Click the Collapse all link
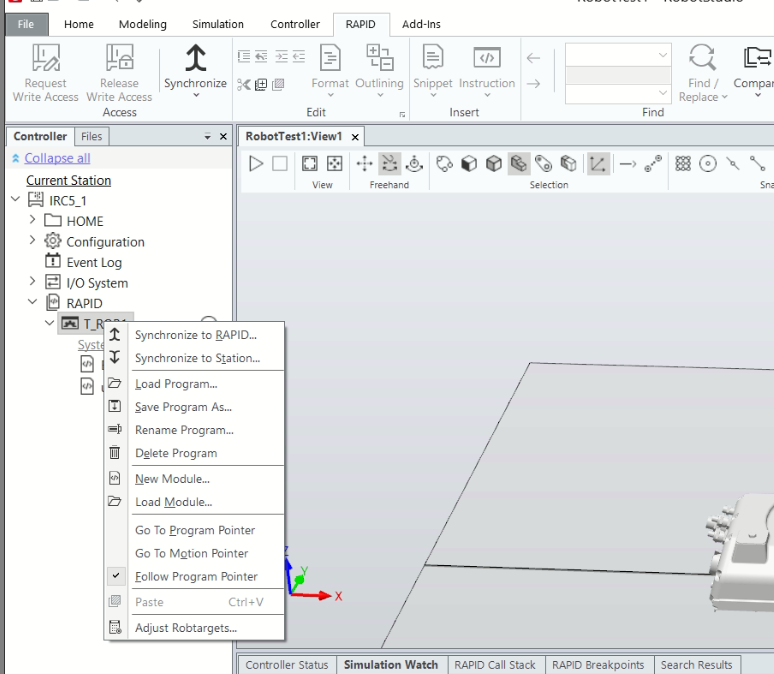Viewport: 774px width, 674px height. tap(57, 158)
